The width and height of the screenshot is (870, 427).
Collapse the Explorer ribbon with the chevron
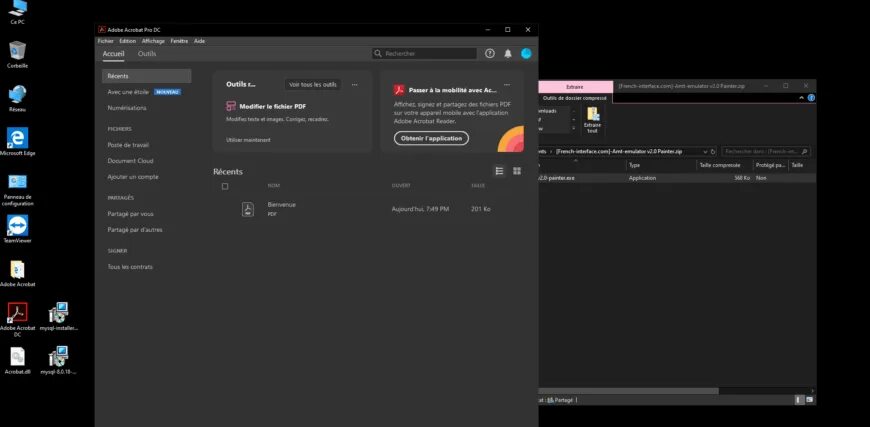pyautogui.click(x=801, y=98)
